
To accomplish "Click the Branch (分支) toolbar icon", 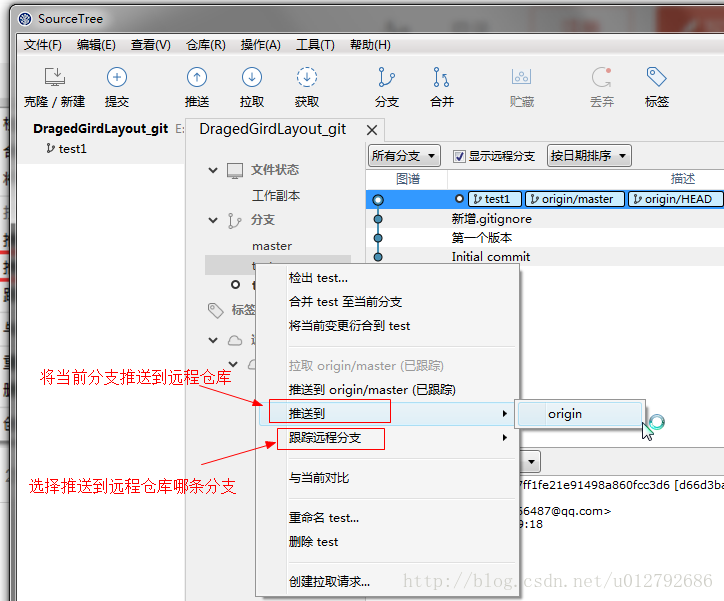I will pyautogui.click(x=386, y=77).
